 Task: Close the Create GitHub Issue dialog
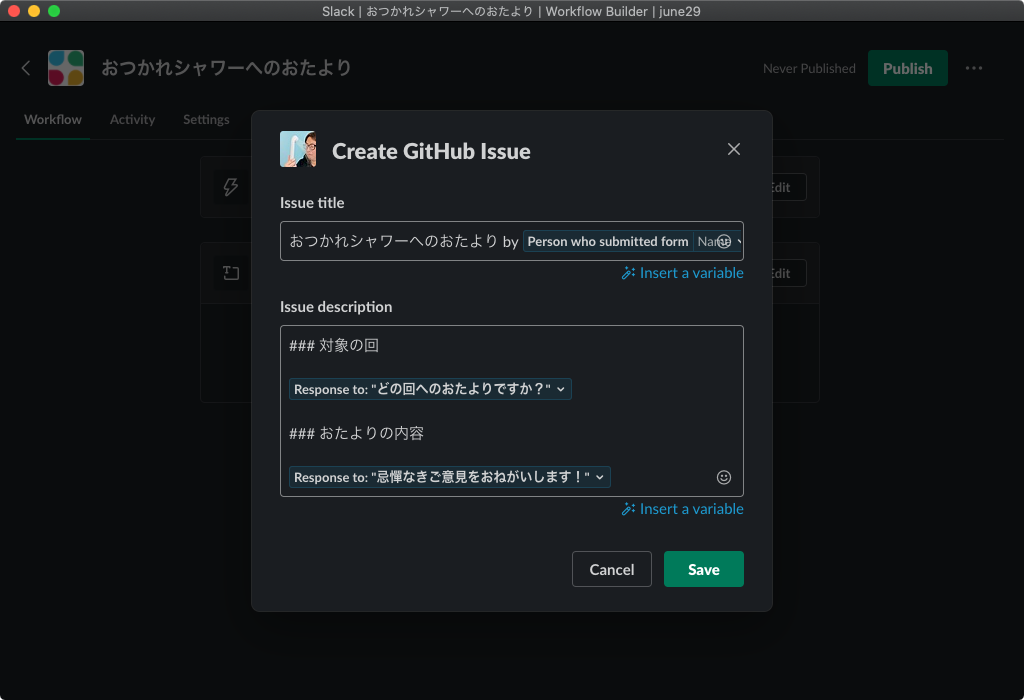(733, 150)
